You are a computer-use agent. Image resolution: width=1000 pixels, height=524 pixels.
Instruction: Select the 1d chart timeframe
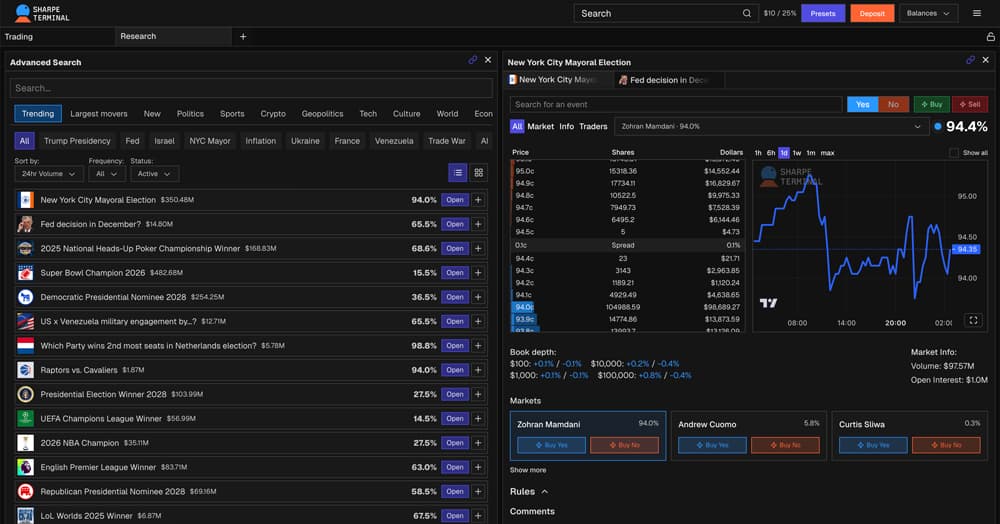784,153
